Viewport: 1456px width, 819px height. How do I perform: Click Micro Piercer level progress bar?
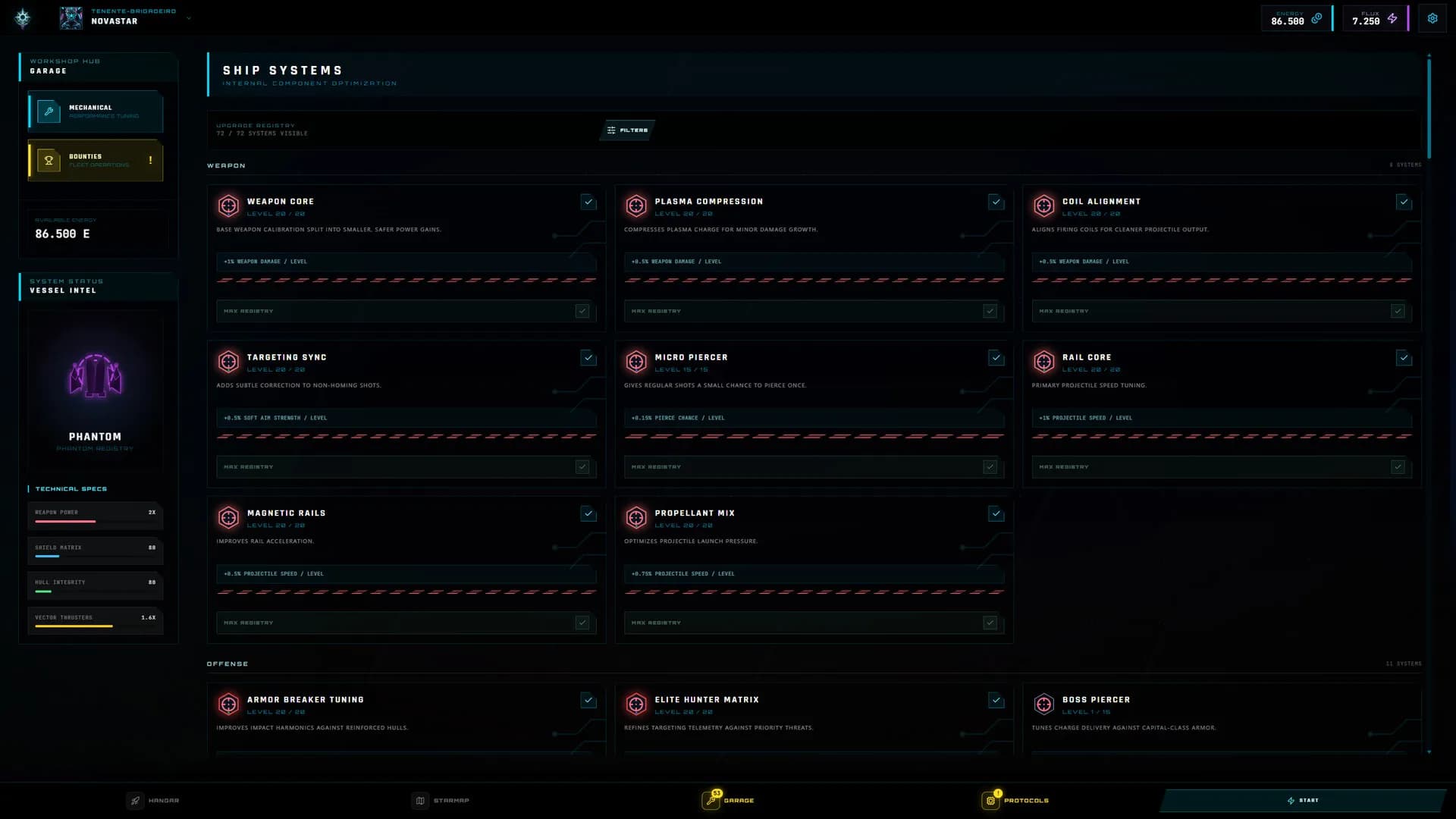click(814, 437)
